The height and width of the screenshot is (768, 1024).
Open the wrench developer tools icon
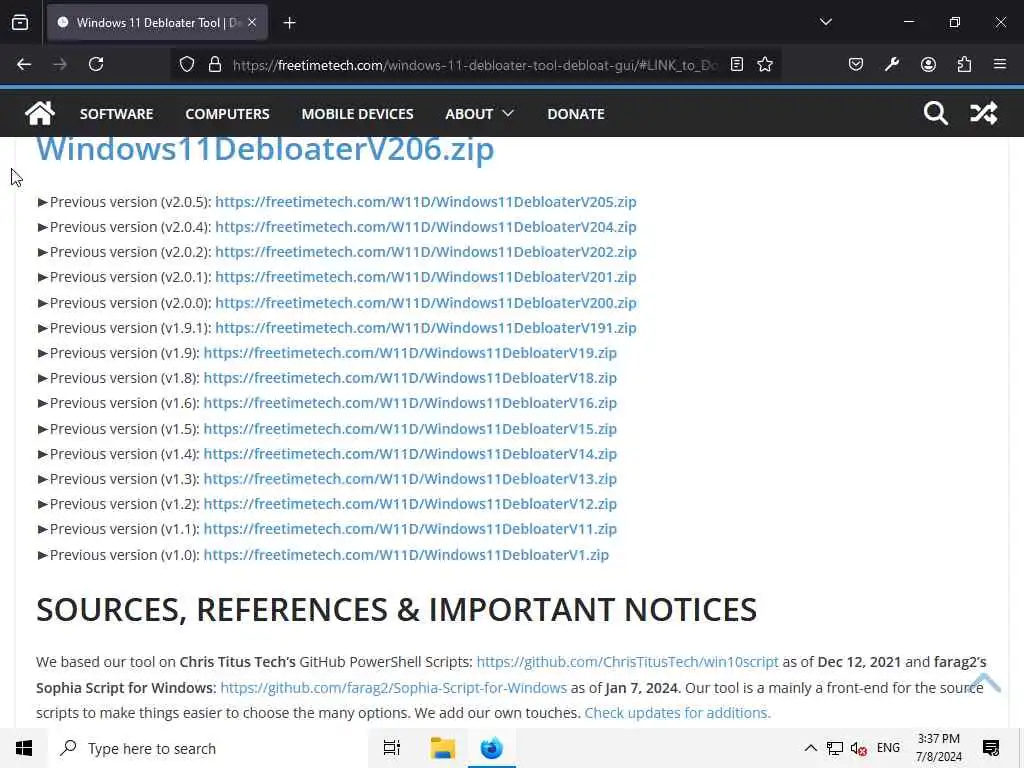pos(891,64)
